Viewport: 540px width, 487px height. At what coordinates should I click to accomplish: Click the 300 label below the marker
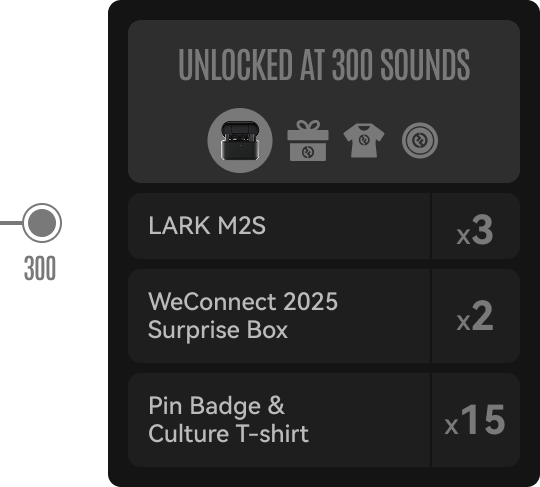coord(40,268)
